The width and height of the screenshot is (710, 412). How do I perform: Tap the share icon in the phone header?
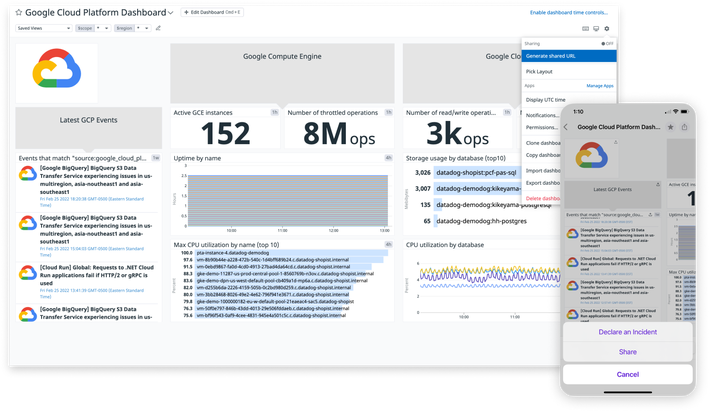684,127
